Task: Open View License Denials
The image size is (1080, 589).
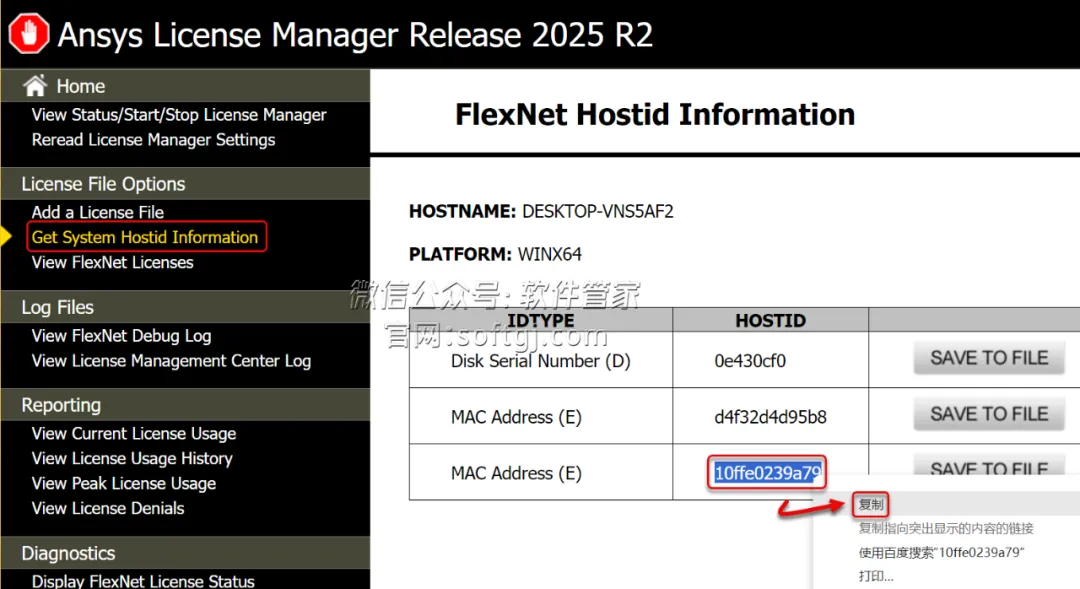Action: tap(108, 508)
